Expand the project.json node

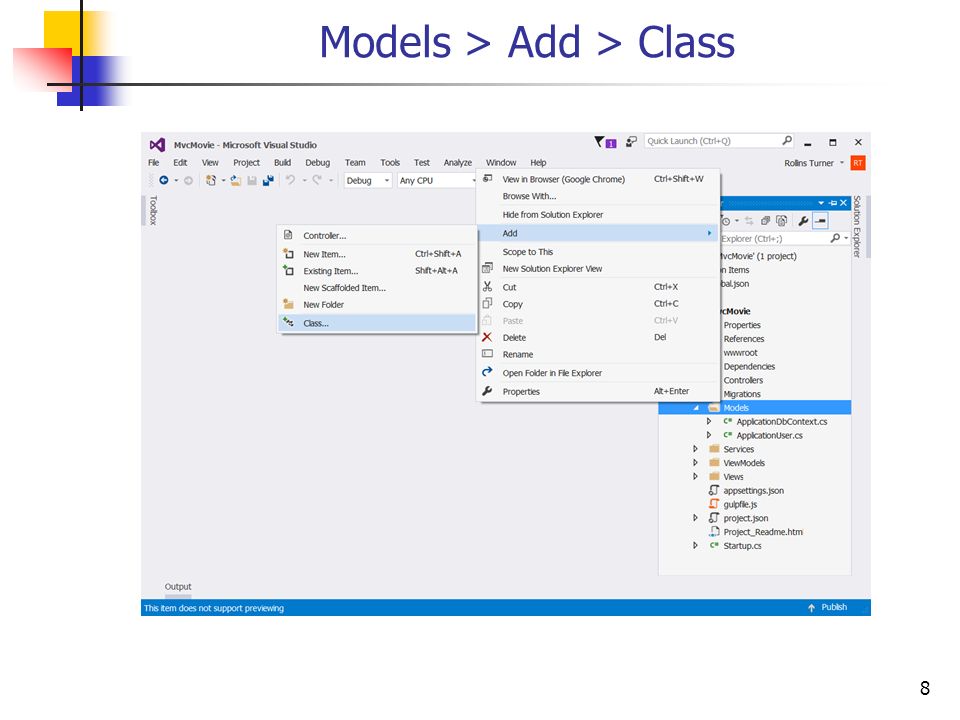pyautogui.click(x=696, y=518)
